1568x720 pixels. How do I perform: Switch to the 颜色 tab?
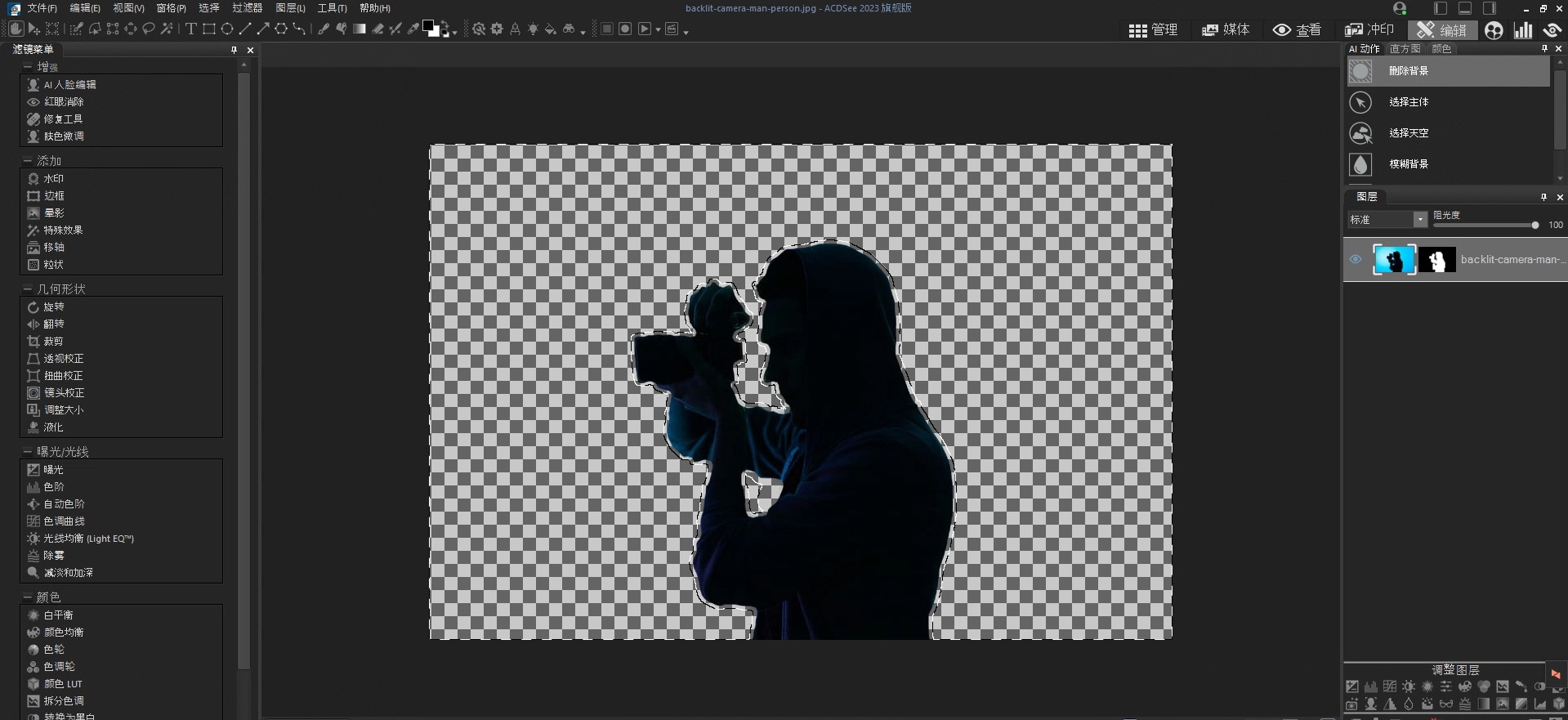point(1441,49)
